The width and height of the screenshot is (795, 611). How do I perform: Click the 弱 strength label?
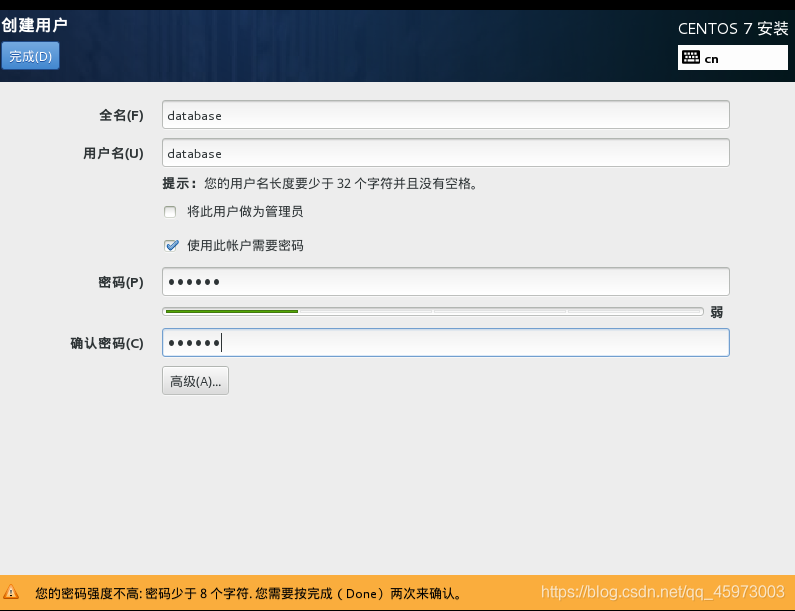[716, 312]
